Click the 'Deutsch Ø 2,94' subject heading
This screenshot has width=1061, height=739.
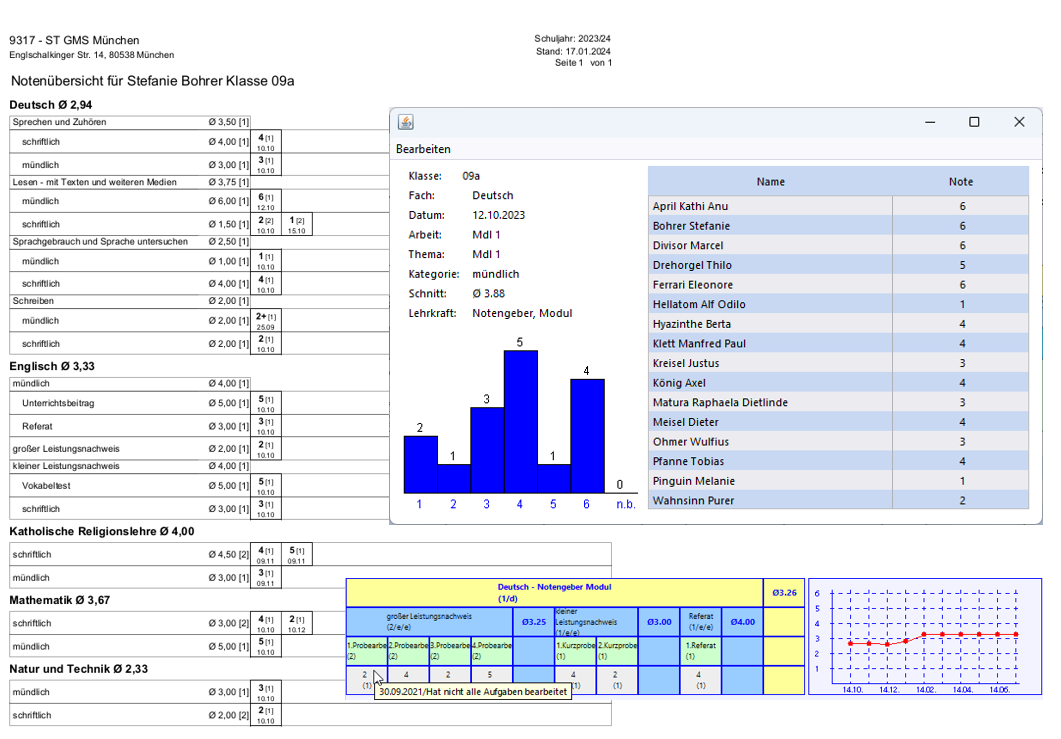[x=51, y=105]
